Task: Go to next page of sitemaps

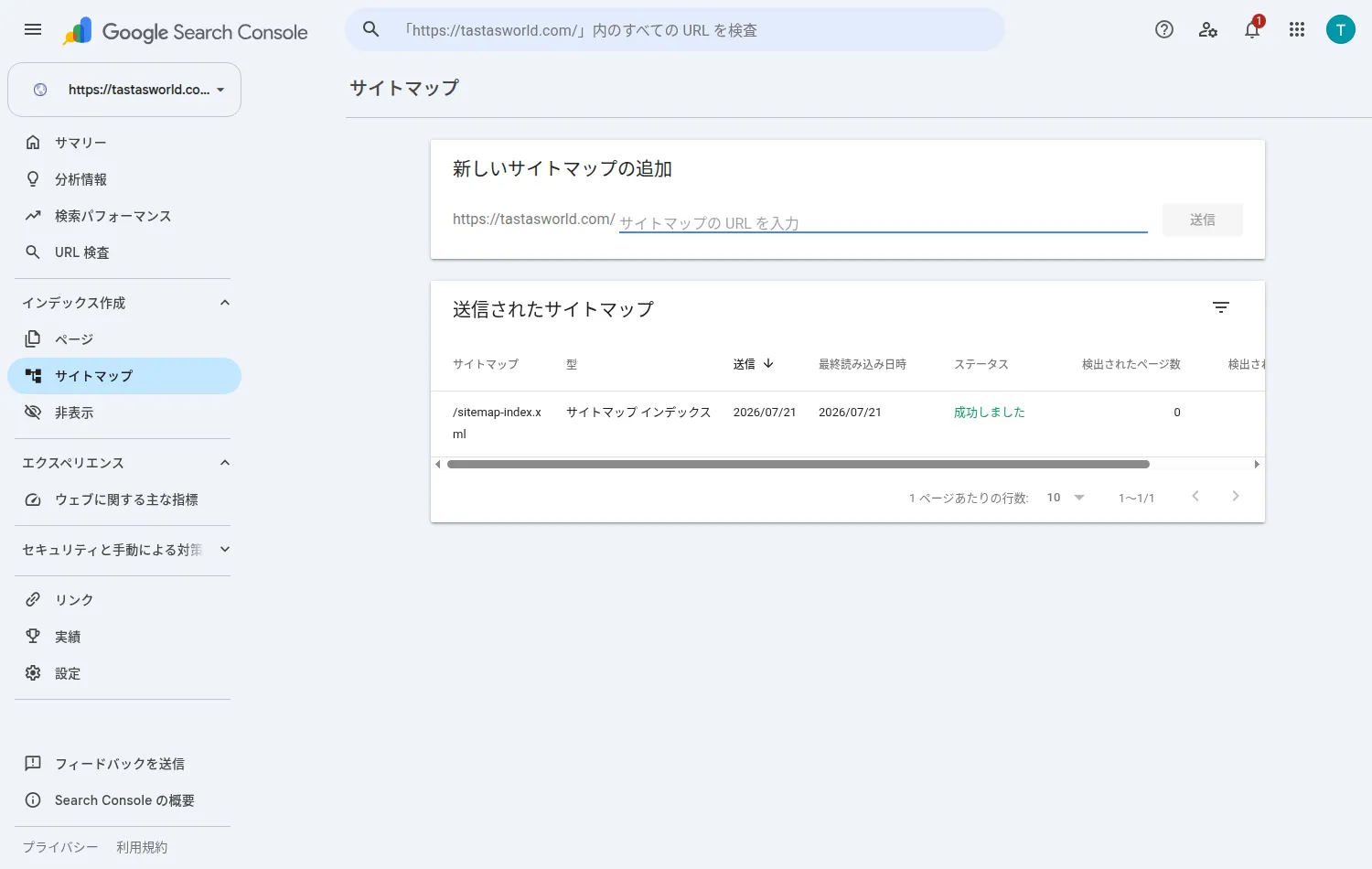Action: click(1236, 496)
